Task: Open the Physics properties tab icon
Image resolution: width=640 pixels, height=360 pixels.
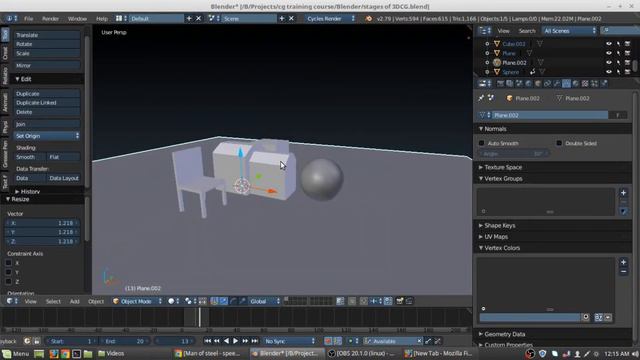Action: [x=604, y=84]
